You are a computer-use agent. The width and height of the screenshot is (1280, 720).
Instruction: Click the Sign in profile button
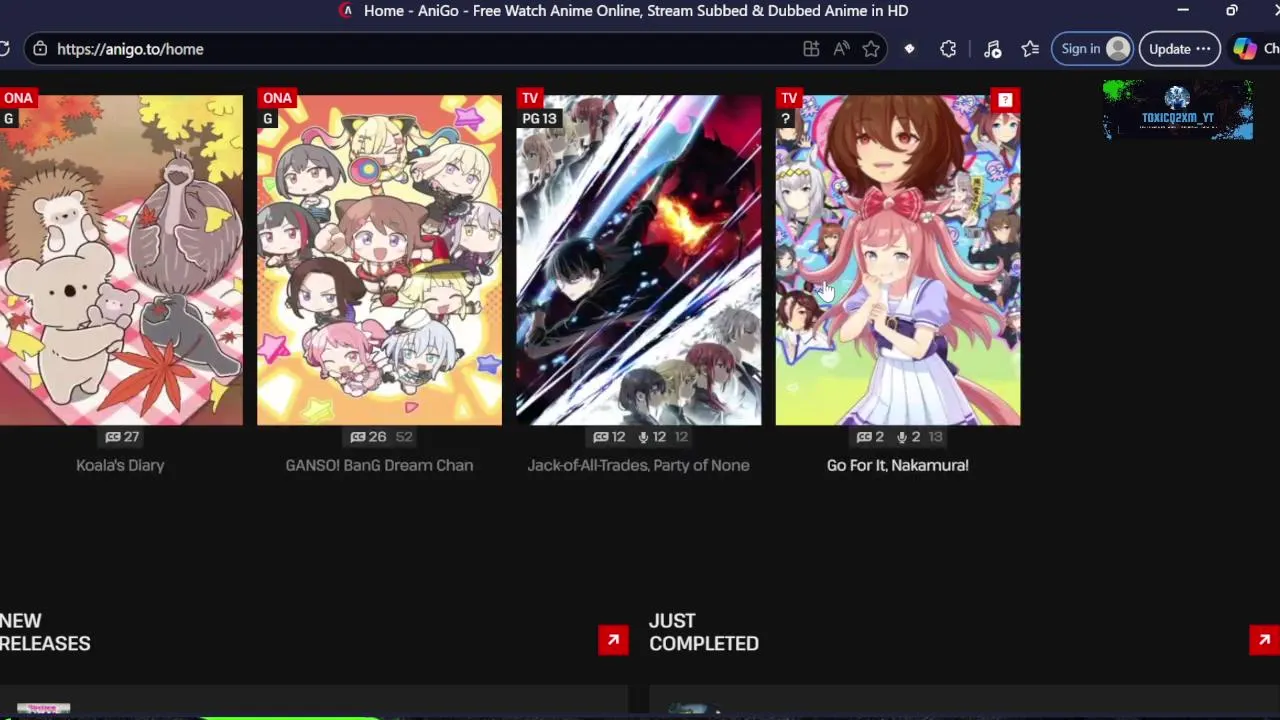[x=1092, y=49]
